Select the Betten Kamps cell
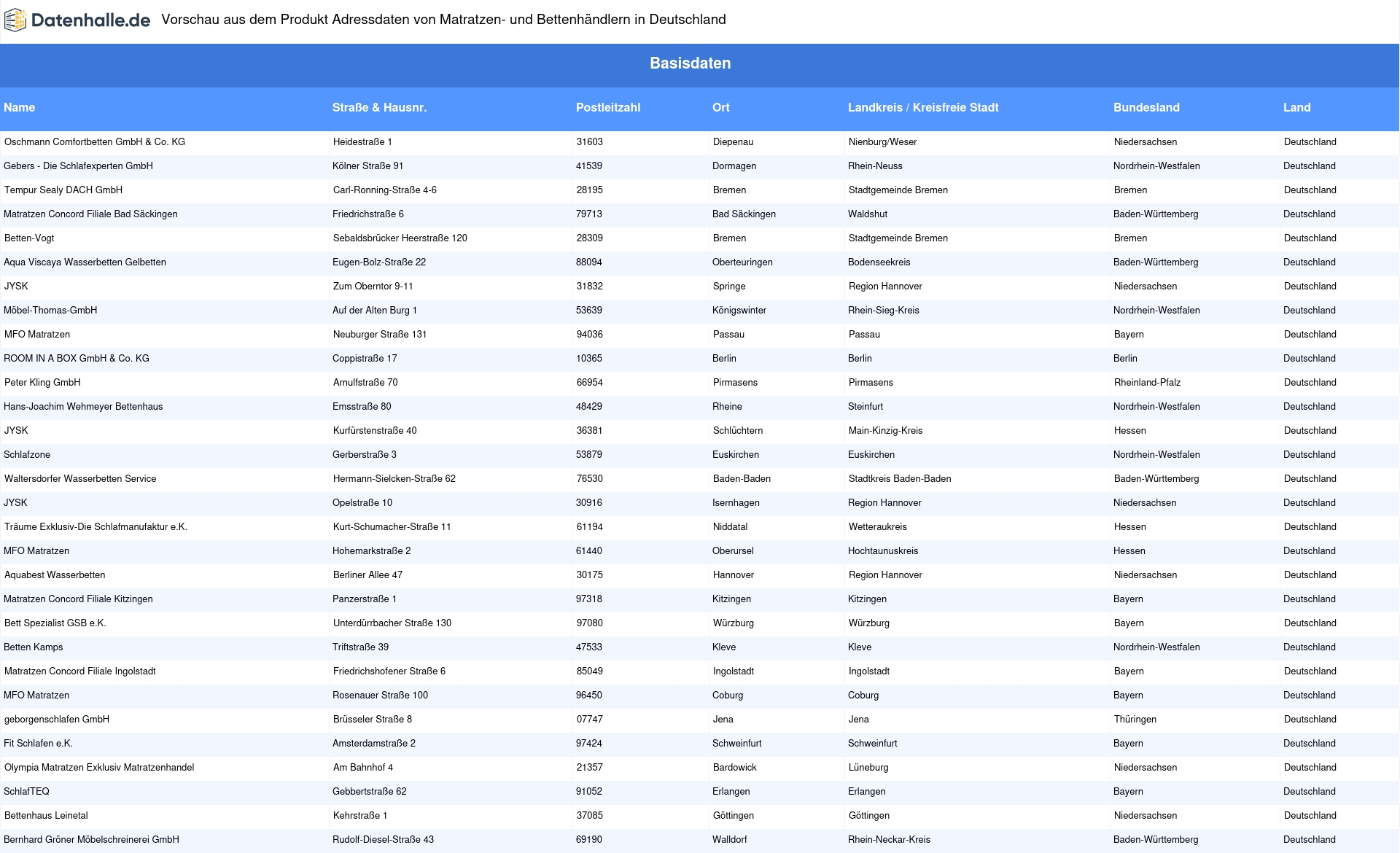 pyautogui.click(x=34, y=647)
